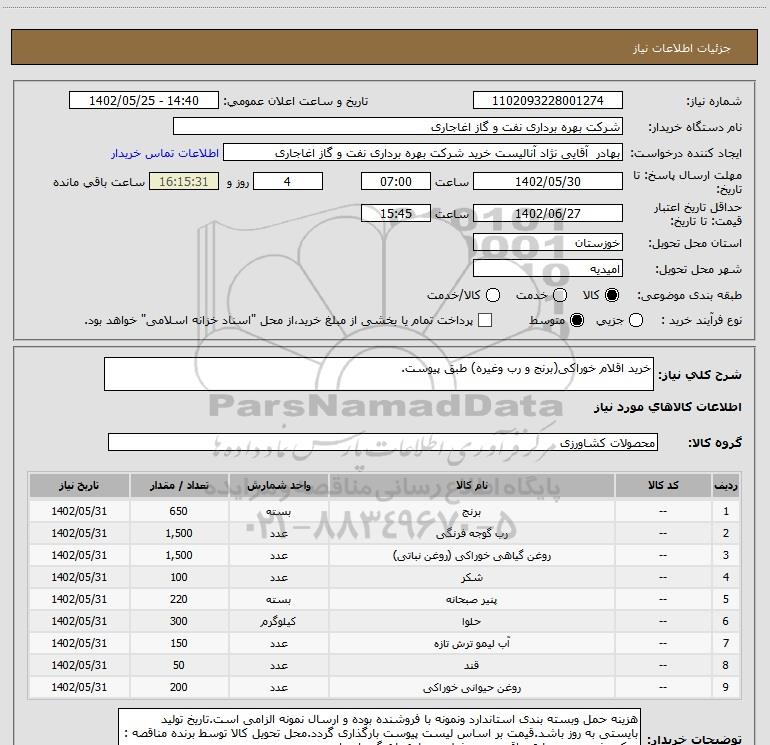Click the price validity date 1402/06/27
The image size is (770, 745).
click(548, 213)
